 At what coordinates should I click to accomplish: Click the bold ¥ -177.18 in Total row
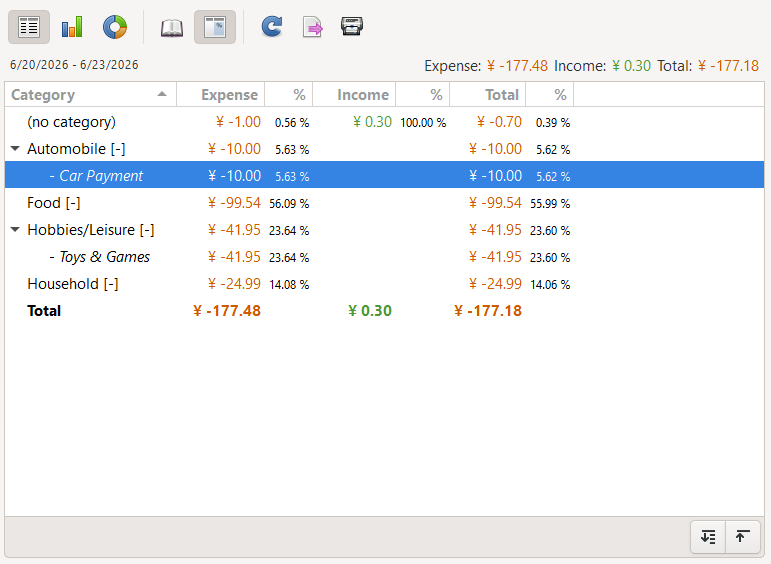(487, 311)
